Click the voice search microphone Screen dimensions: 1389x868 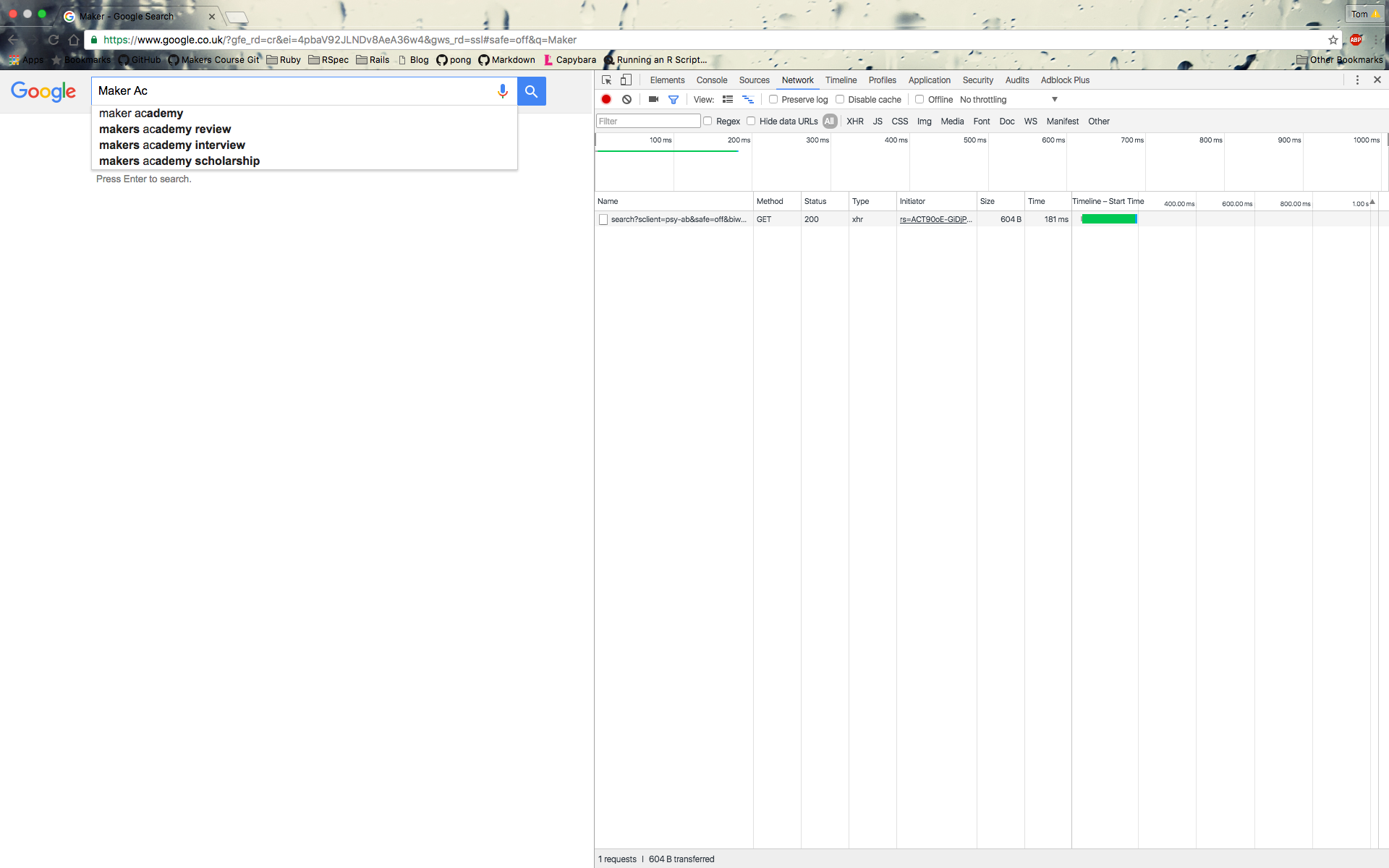503,91
